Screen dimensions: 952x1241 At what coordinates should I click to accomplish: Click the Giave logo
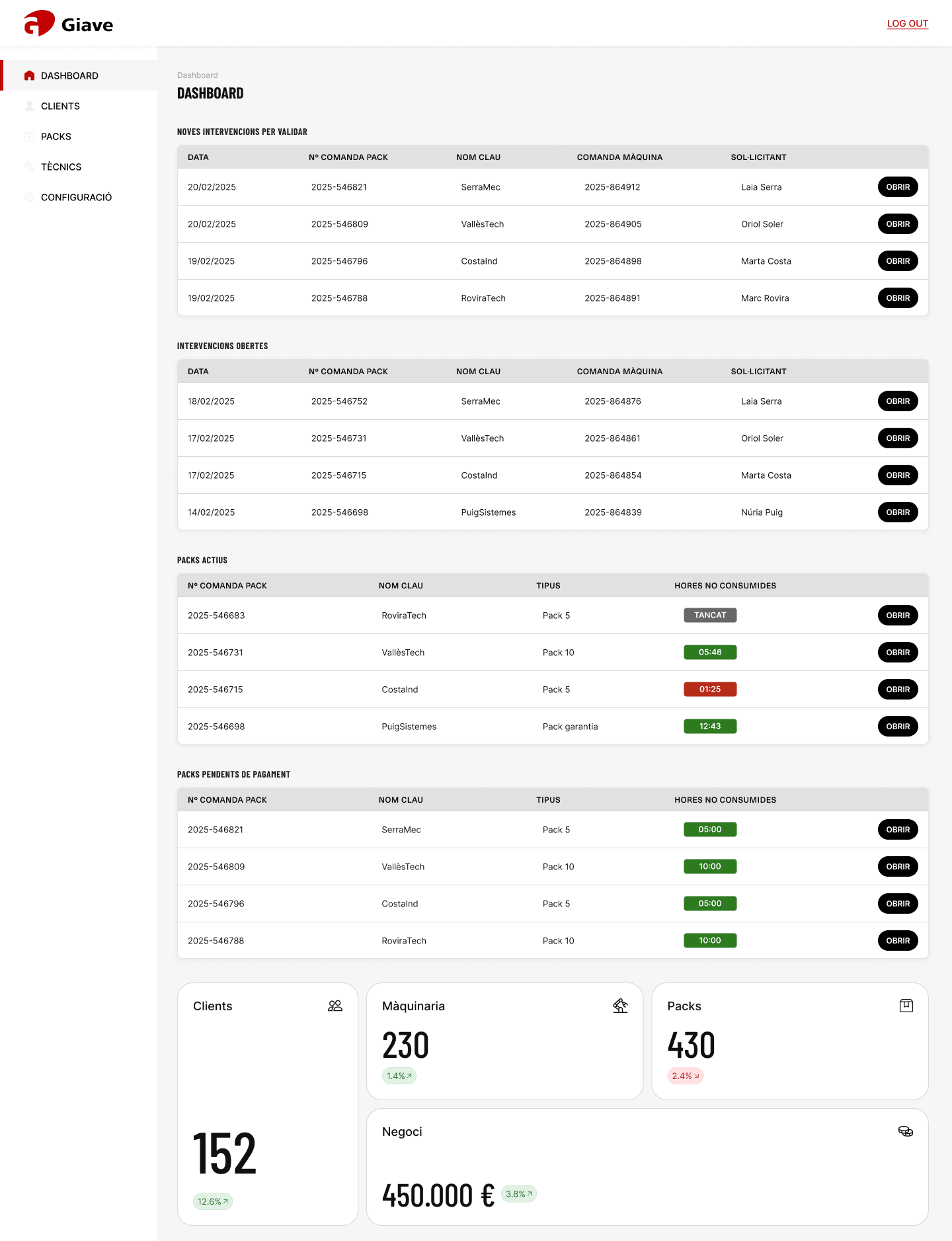point(69,24)
